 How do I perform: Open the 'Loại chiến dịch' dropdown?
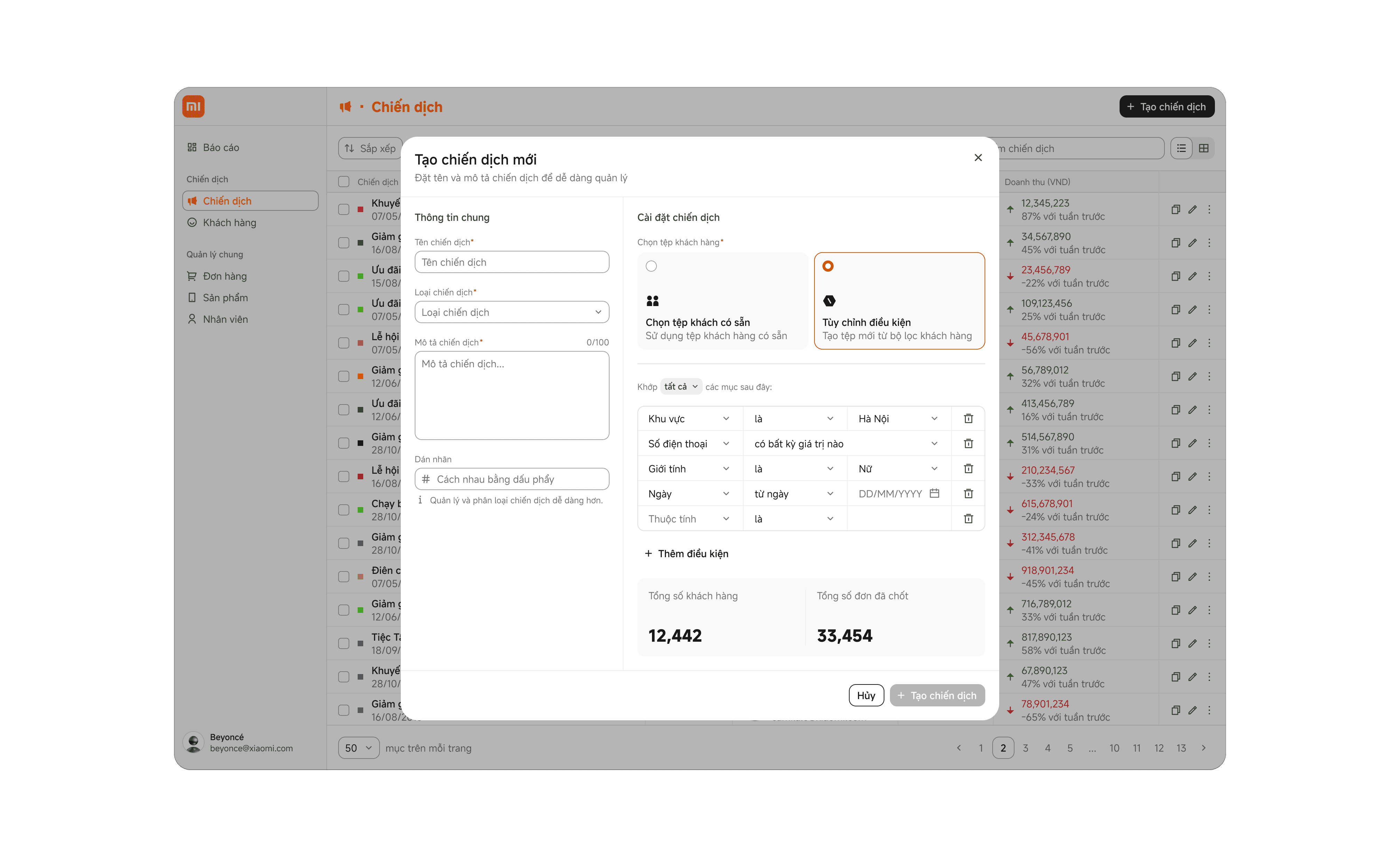[511, 312]
